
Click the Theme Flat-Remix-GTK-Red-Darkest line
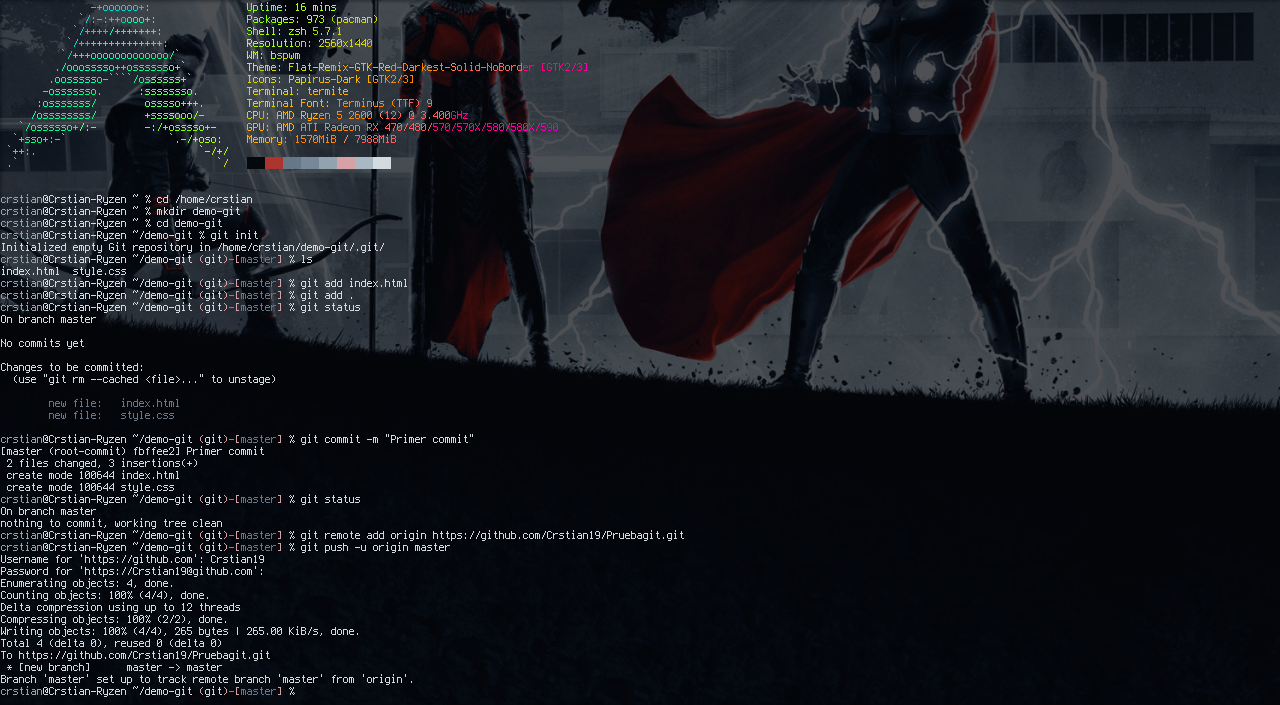[417, 68]
